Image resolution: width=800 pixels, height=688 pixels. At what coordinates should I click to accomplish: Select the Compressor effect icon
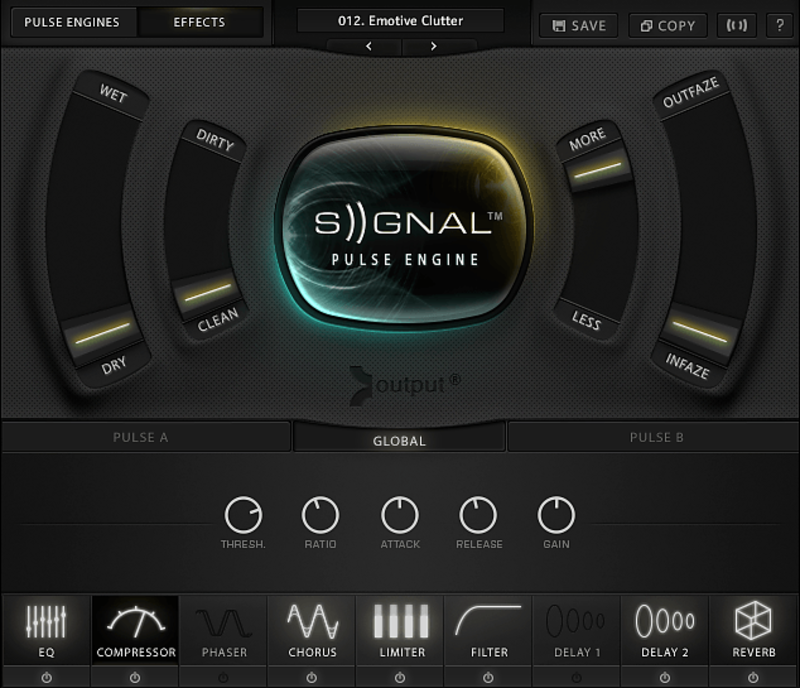click(135, 622)
